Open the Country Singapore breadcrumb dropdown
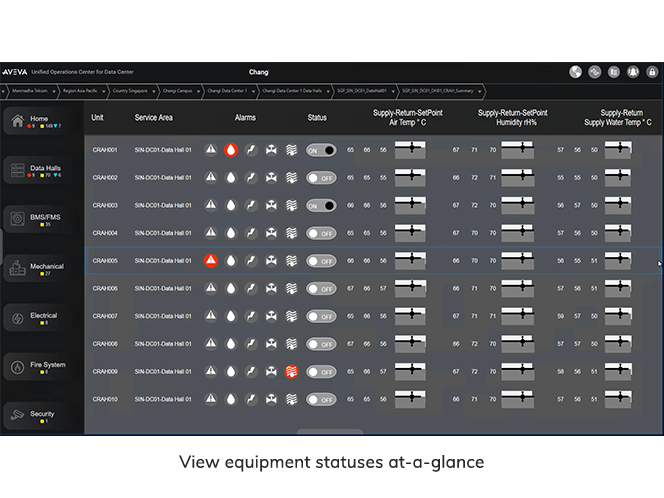This screenshot has height=498, width=664. [x=130, y=90]
